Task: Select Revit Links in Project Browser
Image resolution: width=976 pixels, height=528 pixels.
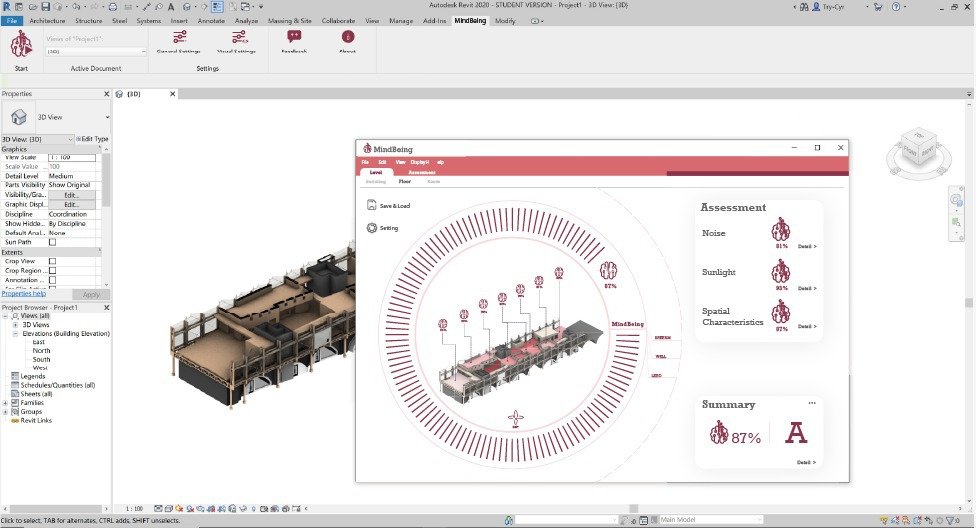Action: click(36, 420)
